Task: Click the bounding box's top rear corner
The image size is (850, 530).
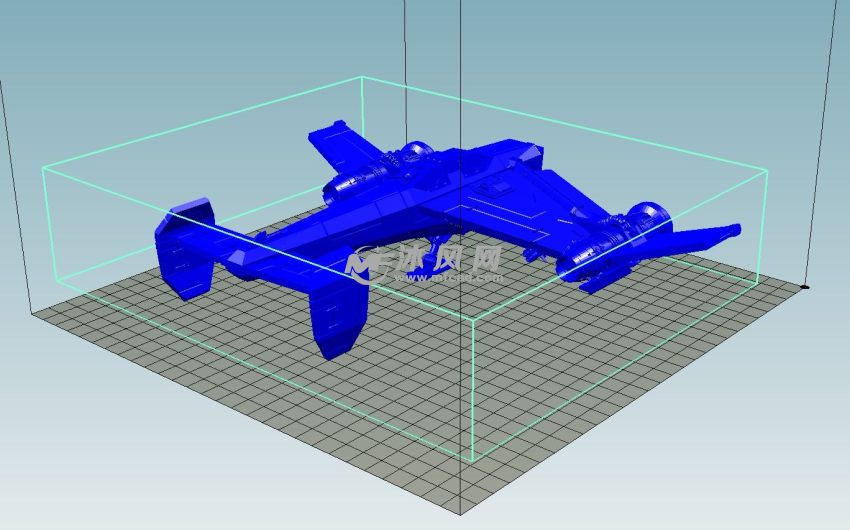Action: coord(360,78)
